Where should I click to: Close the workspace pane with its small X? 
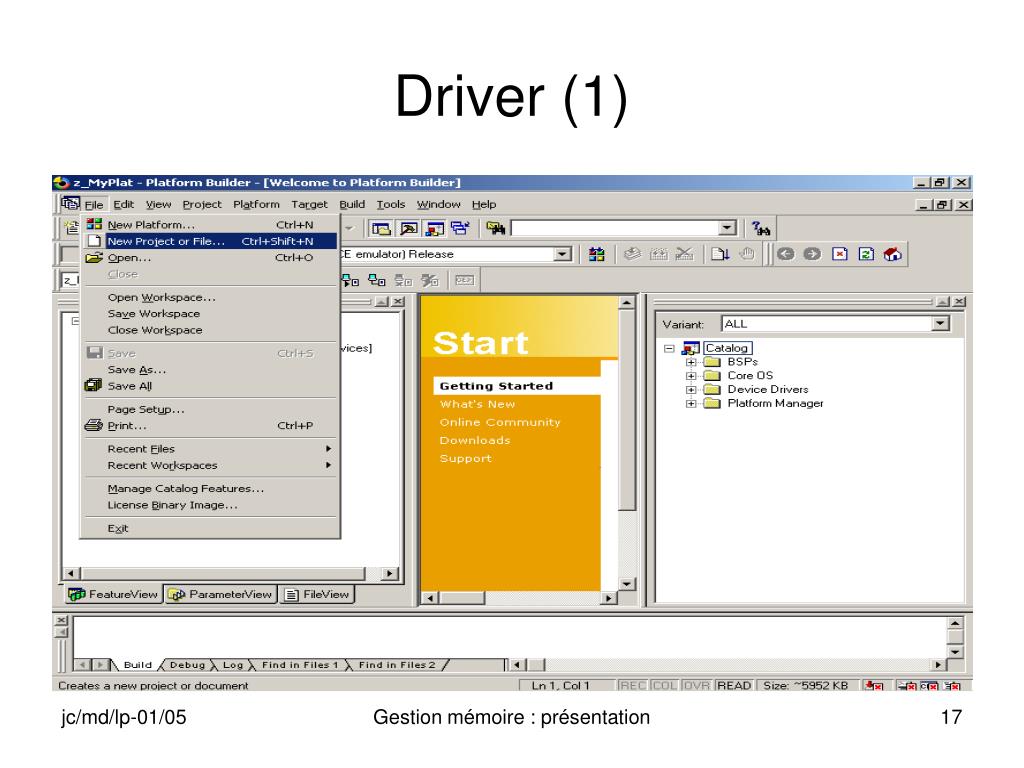[398, 302]
